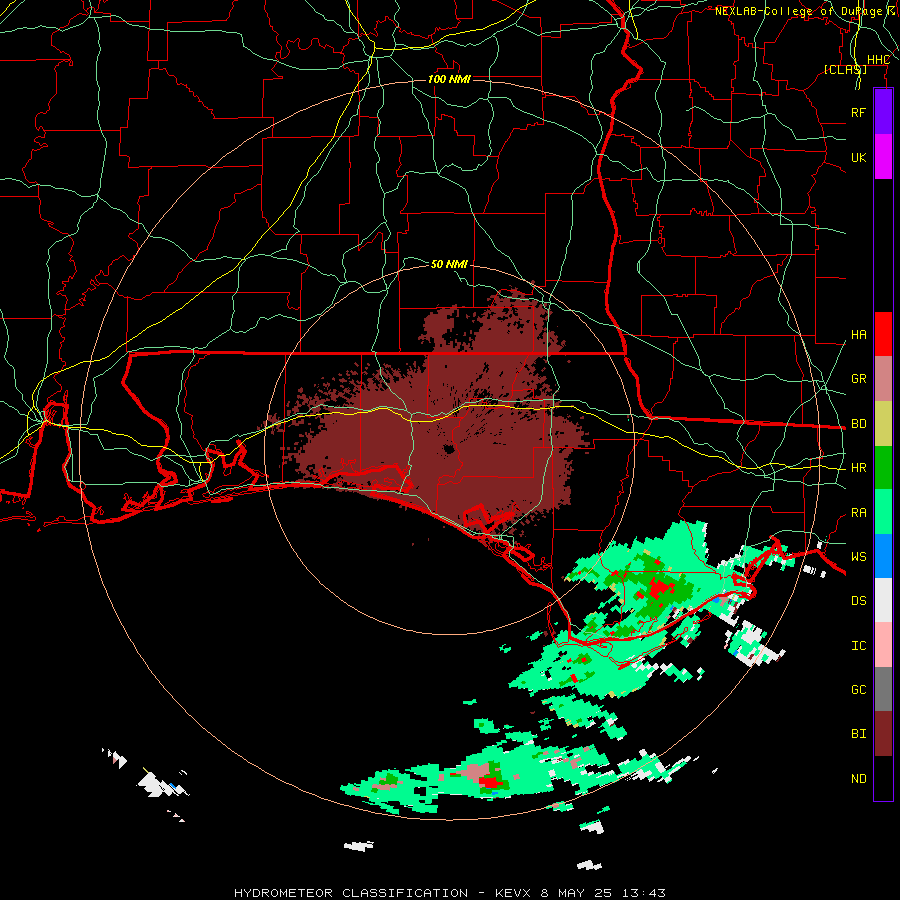Select the yellow BD legend swatch

point(883,424)
